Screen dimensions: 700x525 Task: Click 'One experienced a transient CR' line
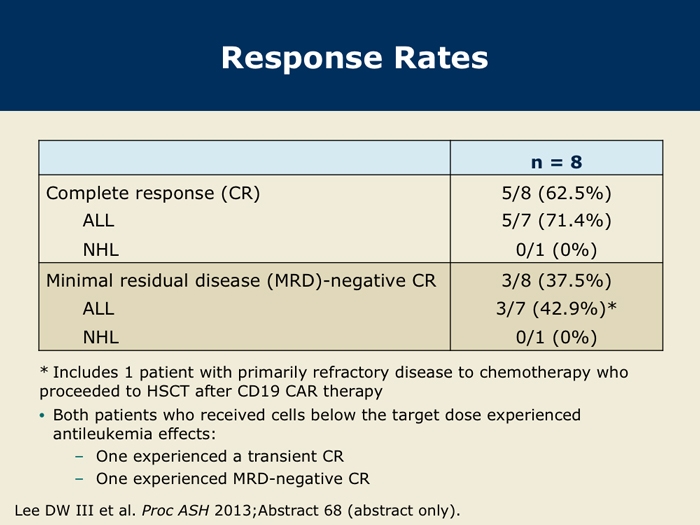coord(220,456)
